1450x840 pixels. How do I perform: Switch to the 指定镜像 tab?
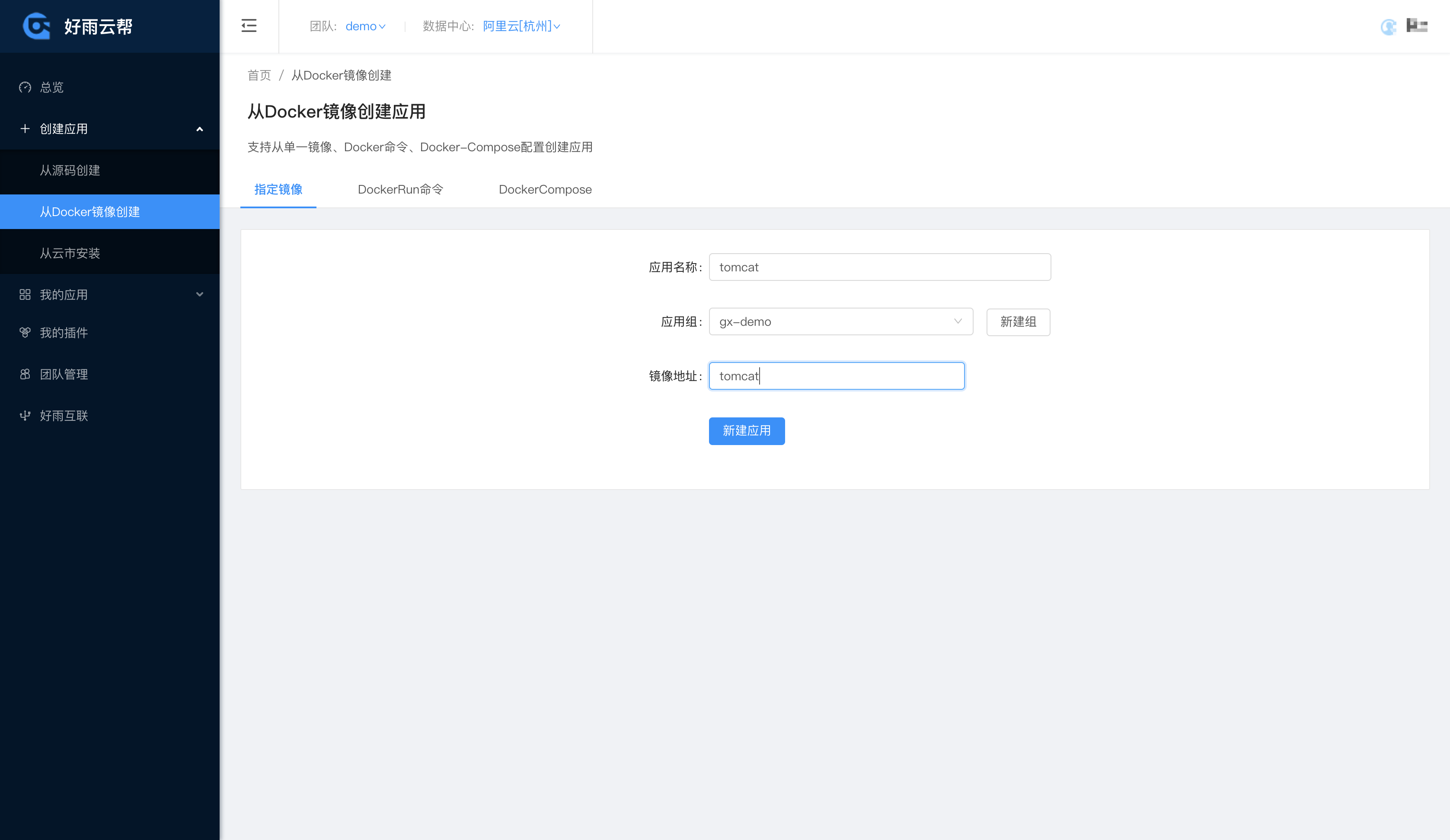click(278, 190)
